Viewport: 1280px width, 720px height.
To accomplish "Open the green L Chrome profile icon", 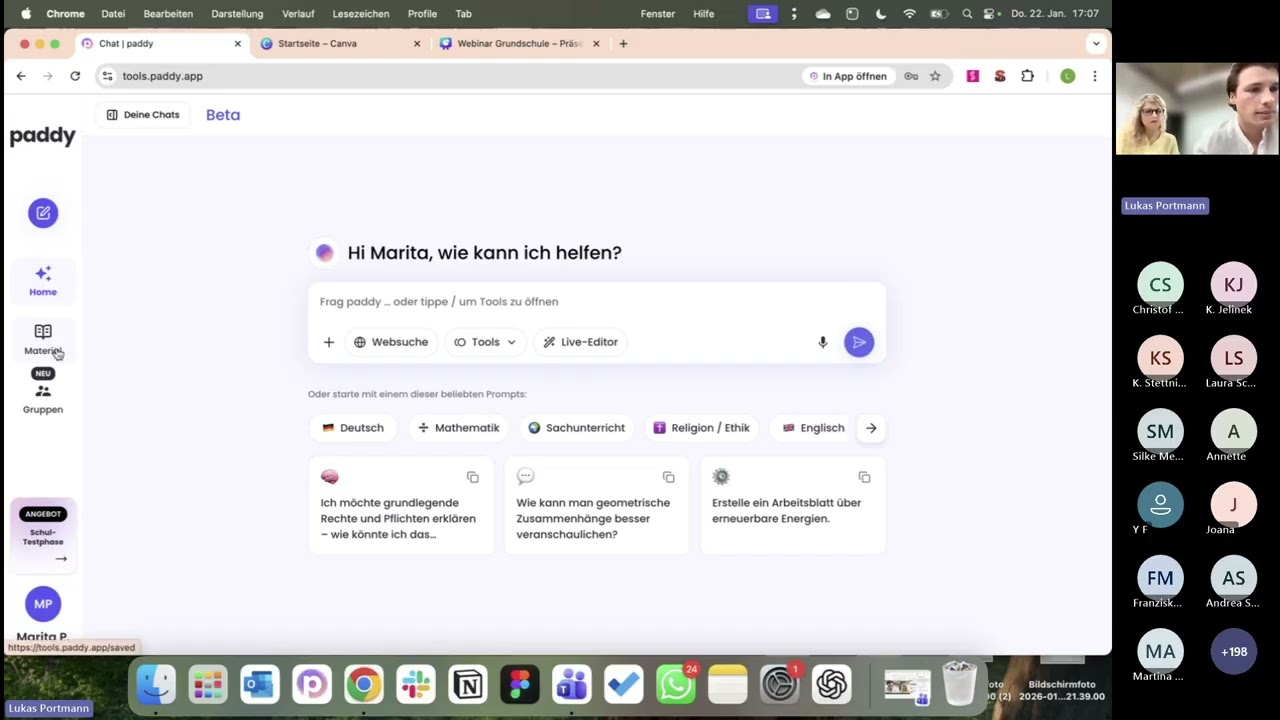I will 1068,76.
